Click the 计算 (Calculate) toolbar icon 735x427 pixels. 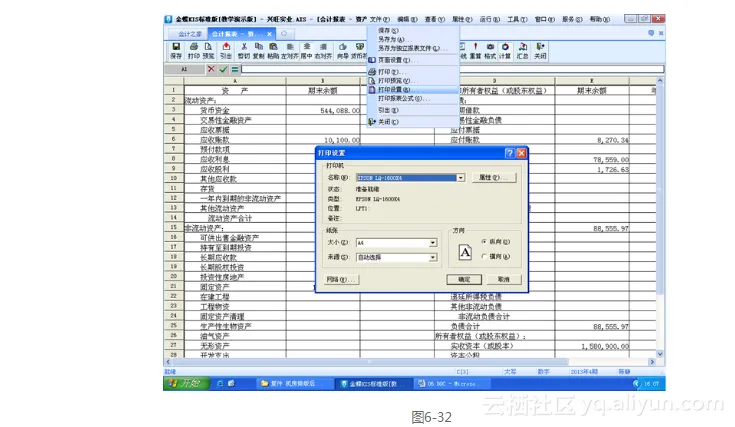point(505,51)
